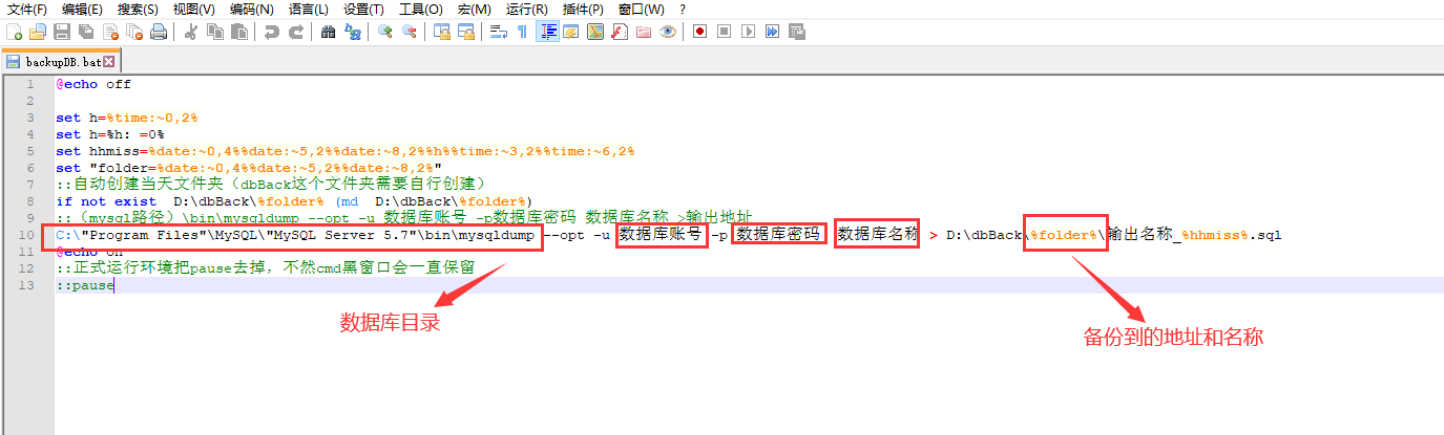Click line number 13 in the margin

[x=28, y=285]
